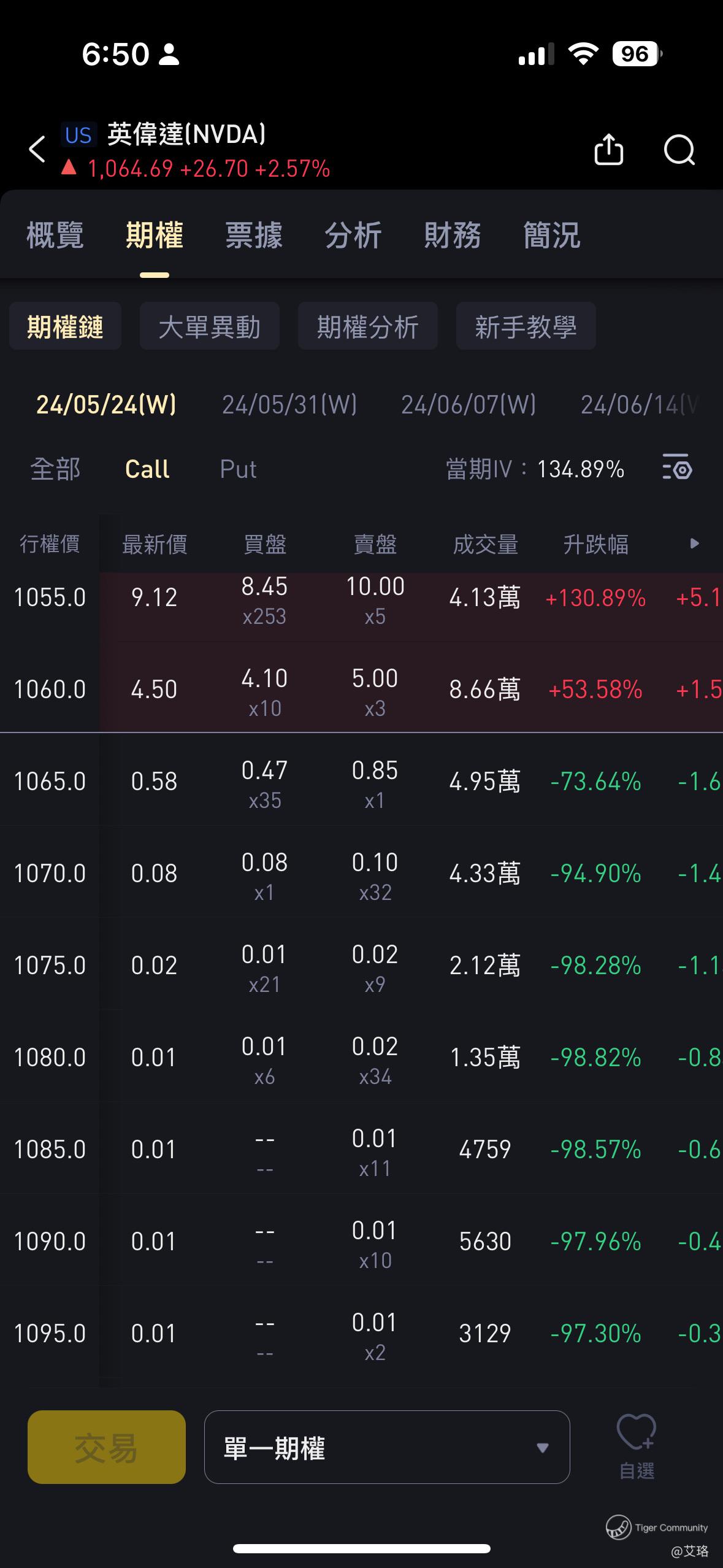Select the Put filter
Image resolution: width=723 pixels, height=1568 pixels.
click(238, 469)
